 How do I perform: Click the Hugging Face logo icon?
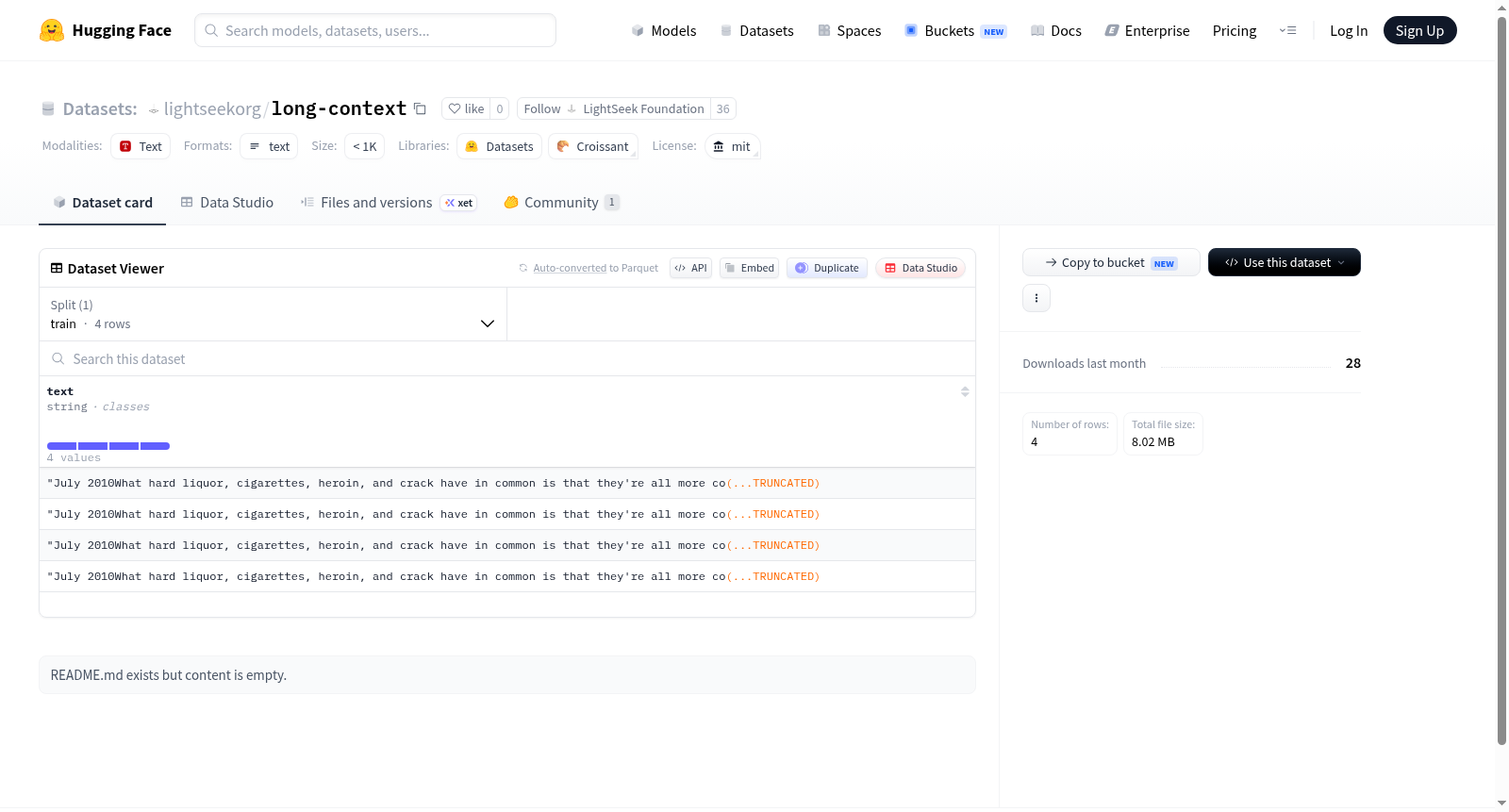[51, 30]
